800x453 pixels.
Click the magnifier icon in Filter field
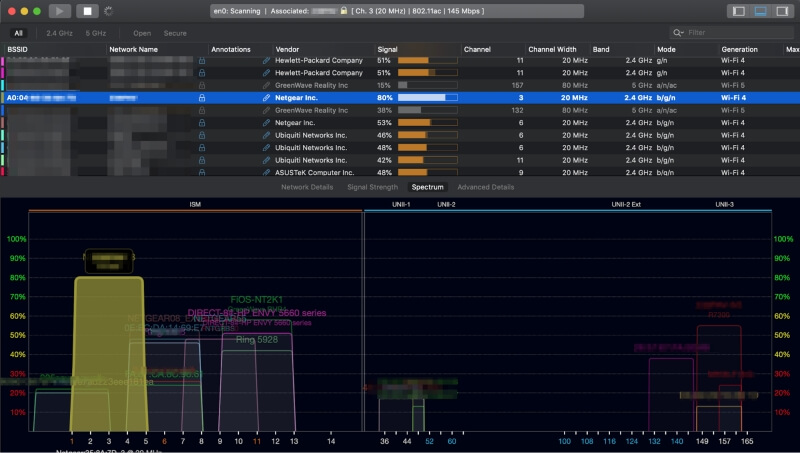(x=678, y=33)
